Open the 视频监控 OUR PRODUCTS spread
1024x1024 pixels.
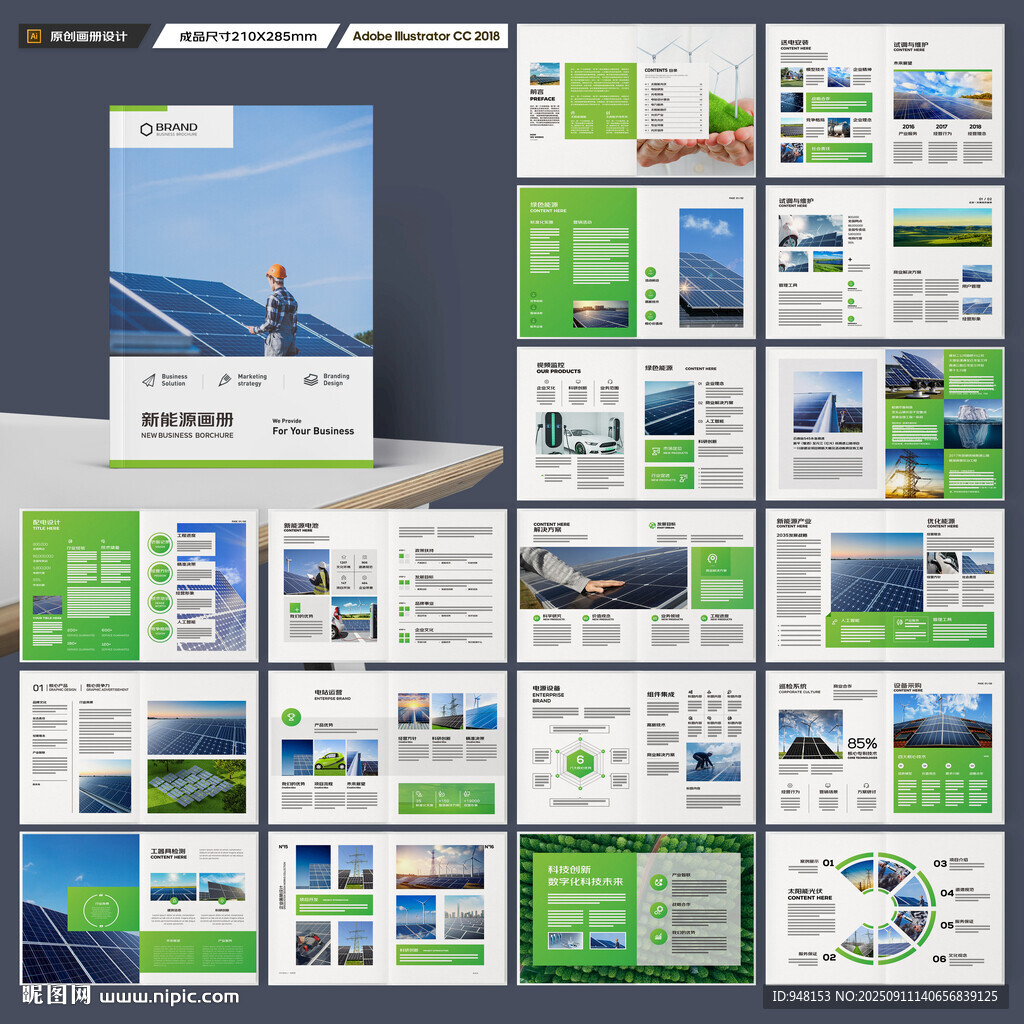(636, 423)
